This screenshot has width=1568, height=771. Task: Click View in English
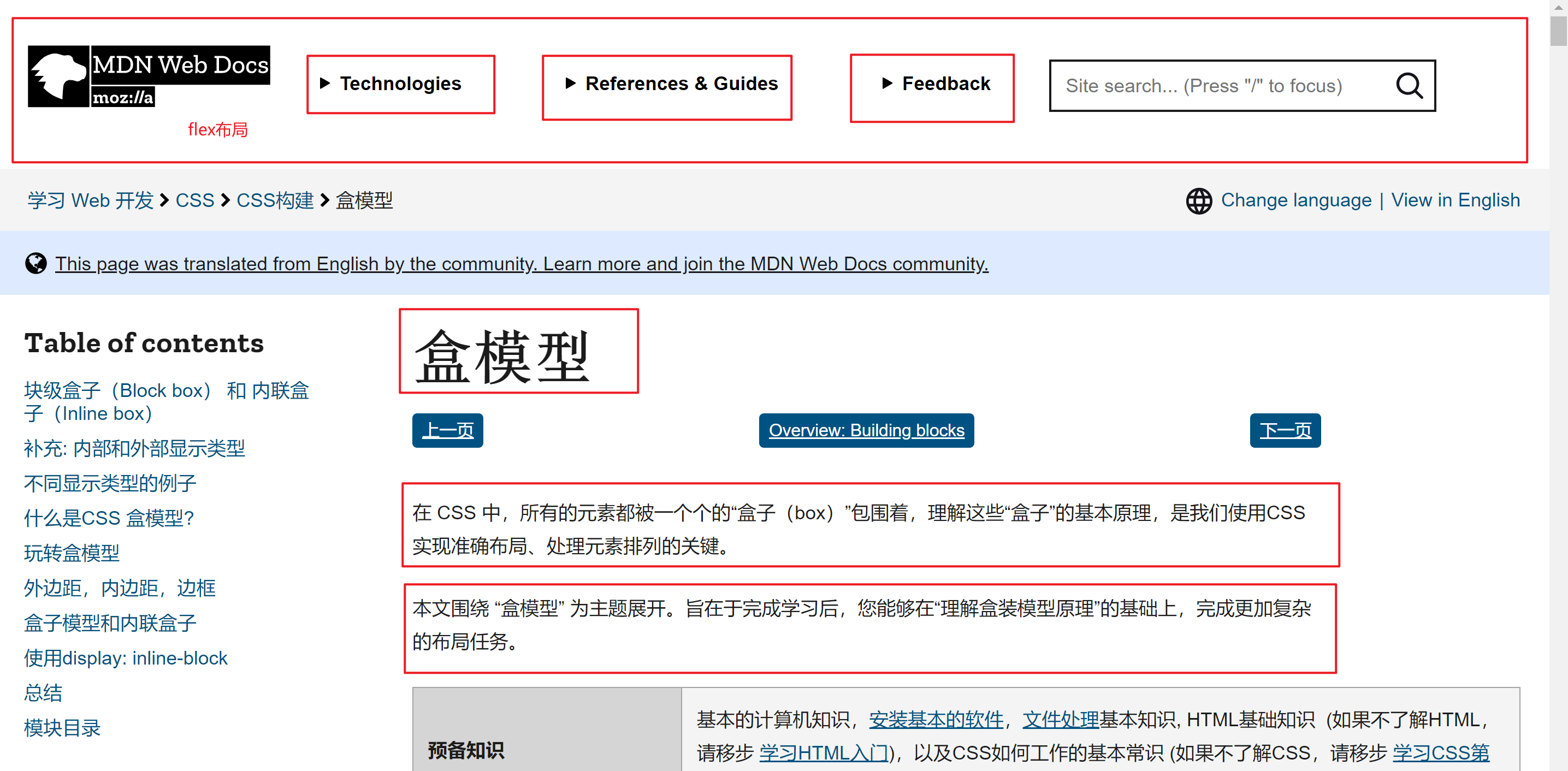(1455, 200)
